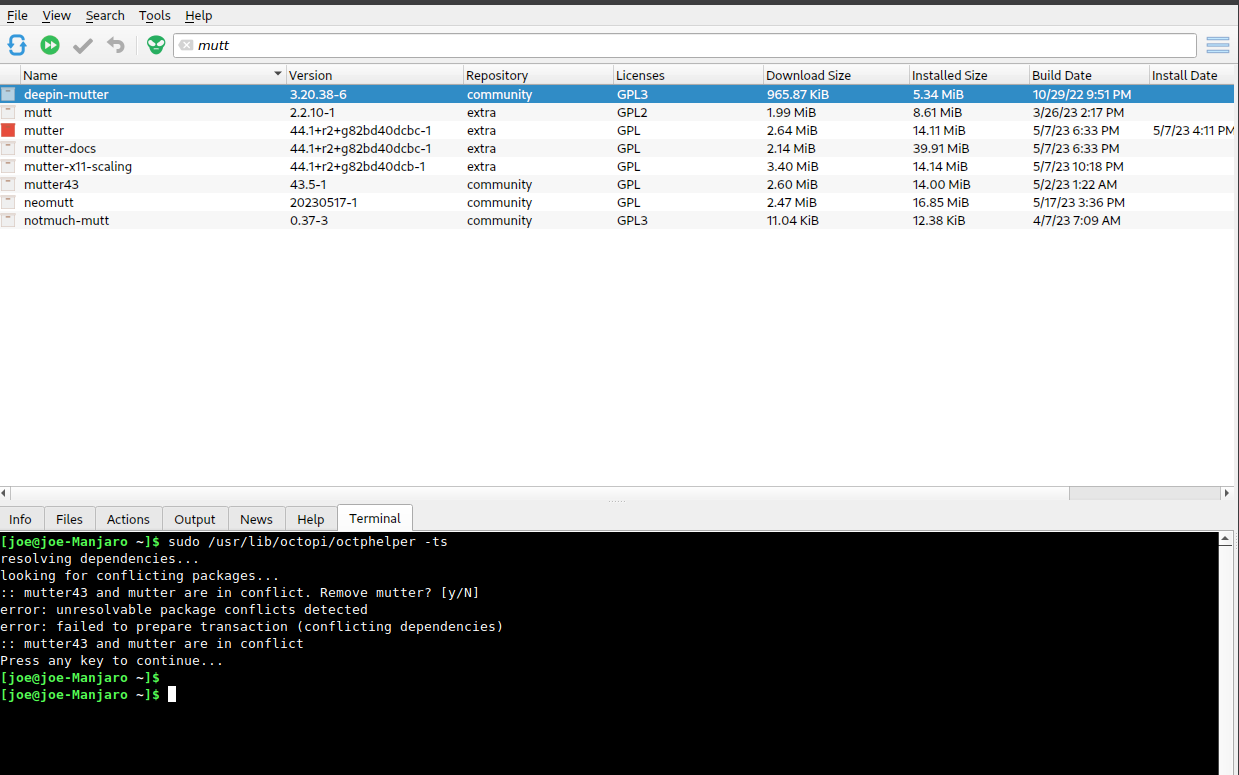
Task: Click the red installed icon of the mutter row
Action: tap(8, 130)
